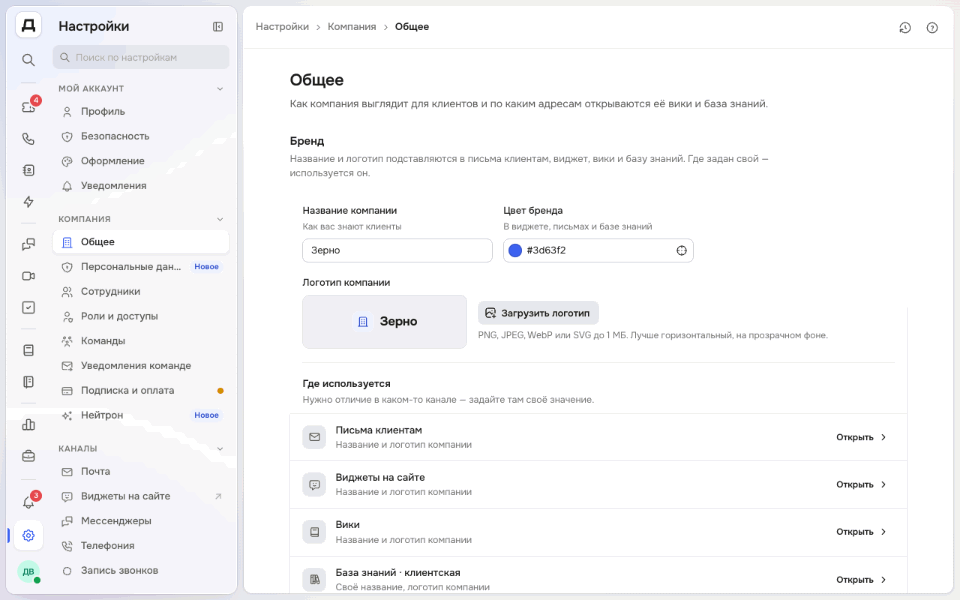
Task: Click the search magnifier in left rail
Action: (x=28, y=59)
